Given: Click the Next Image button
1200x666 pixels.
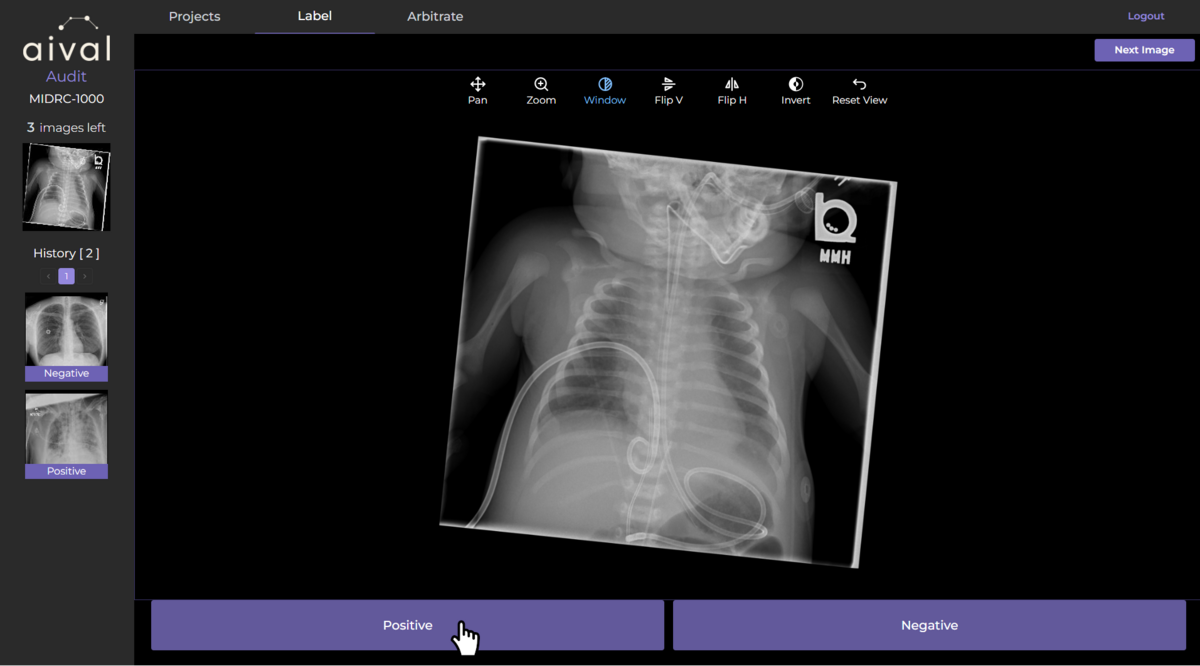Looking at the screenshot, I should point(1143,49).
